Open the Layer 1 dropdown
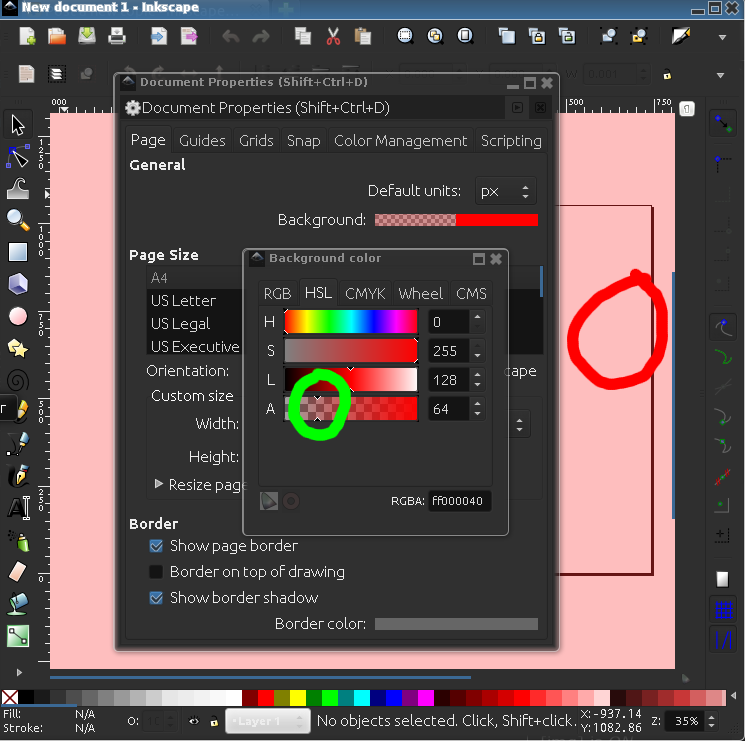745x741 pixels. coord(266,721)
